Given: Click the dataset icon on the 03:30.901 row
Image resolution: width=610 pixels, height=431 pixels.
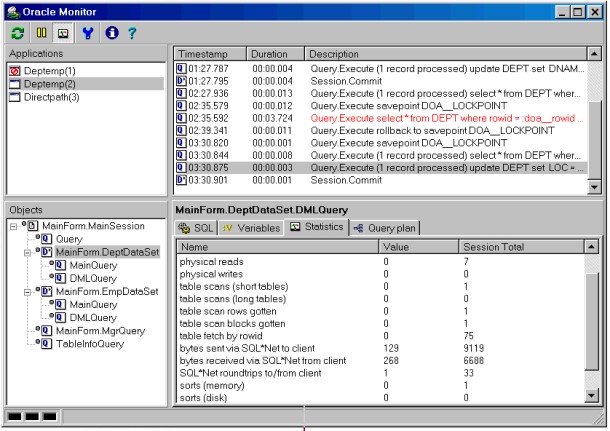Looking at the screenshot, I should click(181, 180).
